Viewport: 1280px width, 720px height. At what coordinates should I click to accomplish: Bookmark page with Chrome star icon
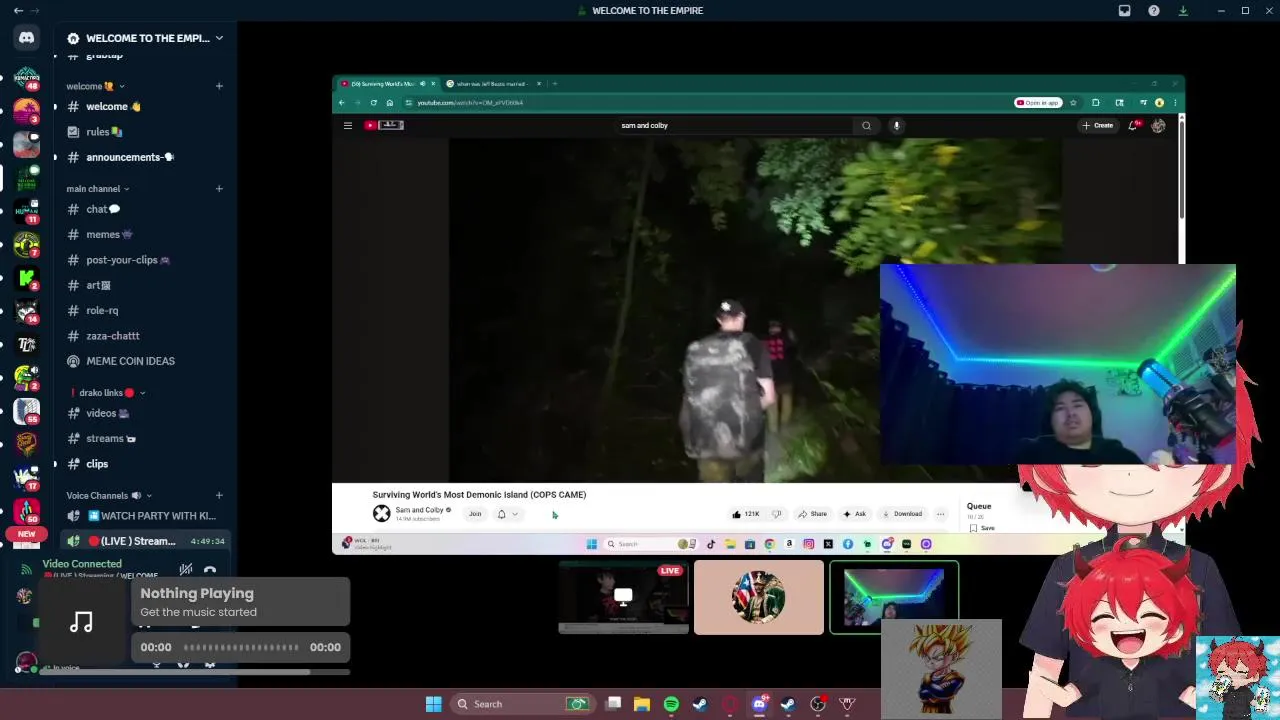coord(1073,102)
